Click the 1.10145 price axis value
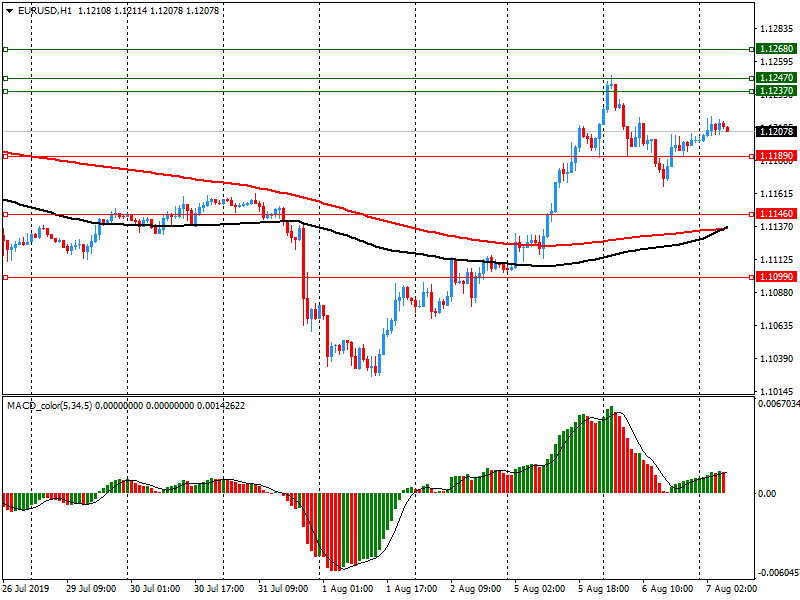The width and height of the screenshot is (800, 600). [777, 392]
